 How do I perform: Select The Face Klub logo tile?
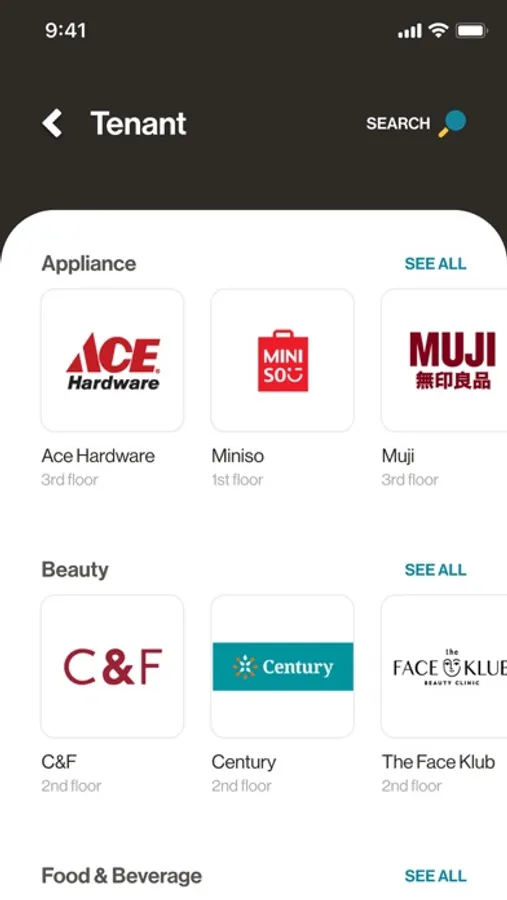point(444,666)
